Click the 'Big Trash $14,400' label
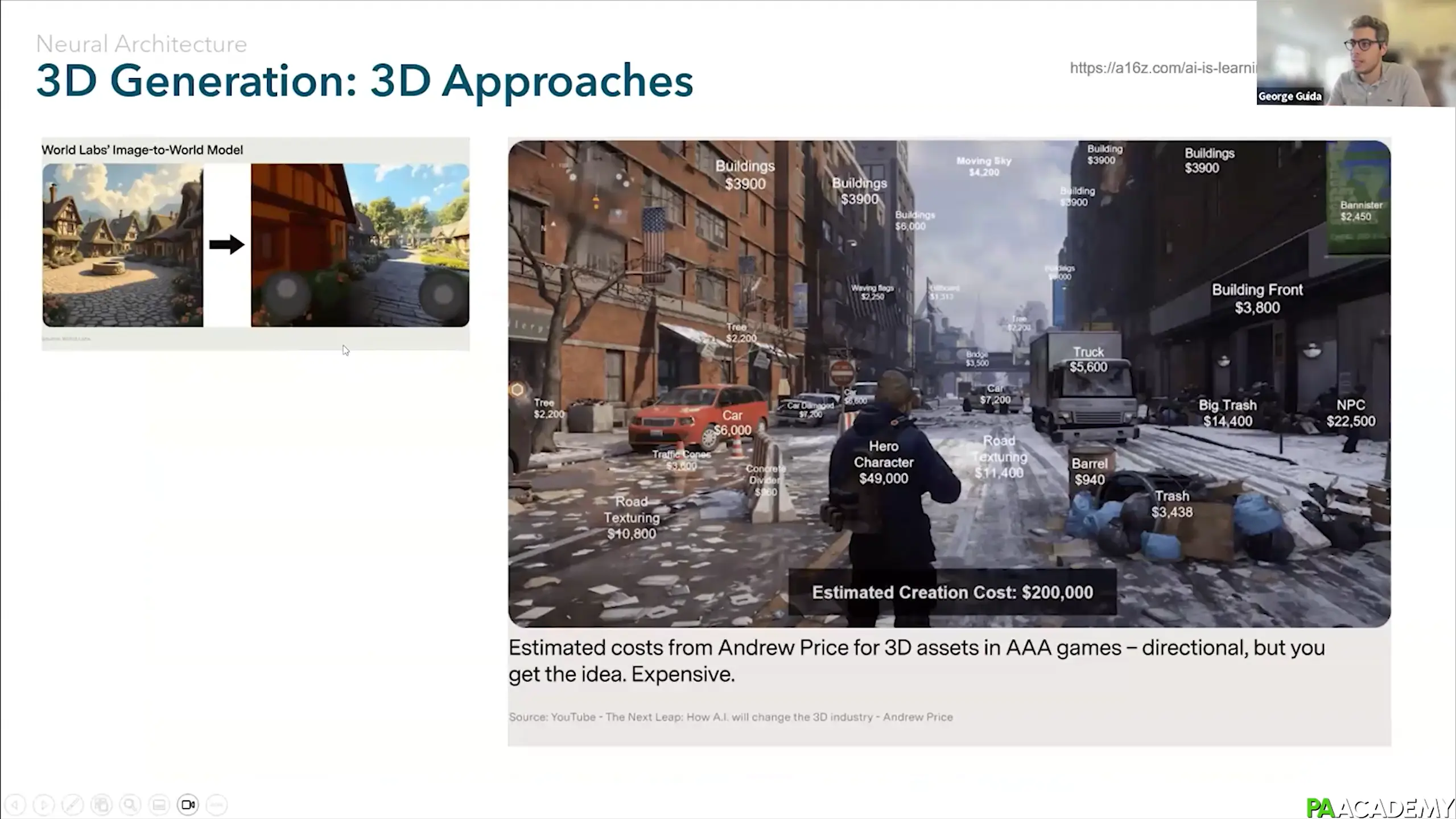Screen dimensions: 1456x819 1227,413
